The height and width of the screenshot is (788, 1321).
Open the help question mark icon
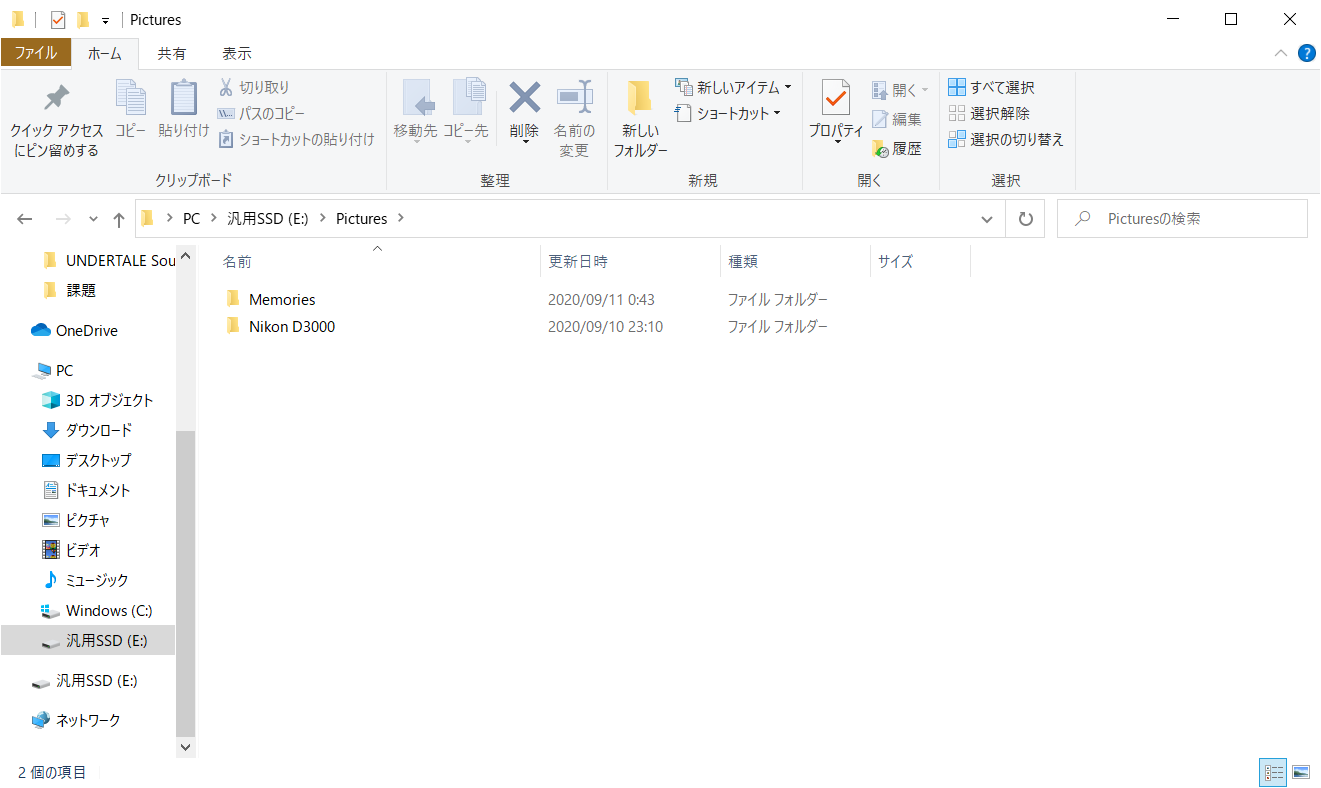tap(1306, 53)
